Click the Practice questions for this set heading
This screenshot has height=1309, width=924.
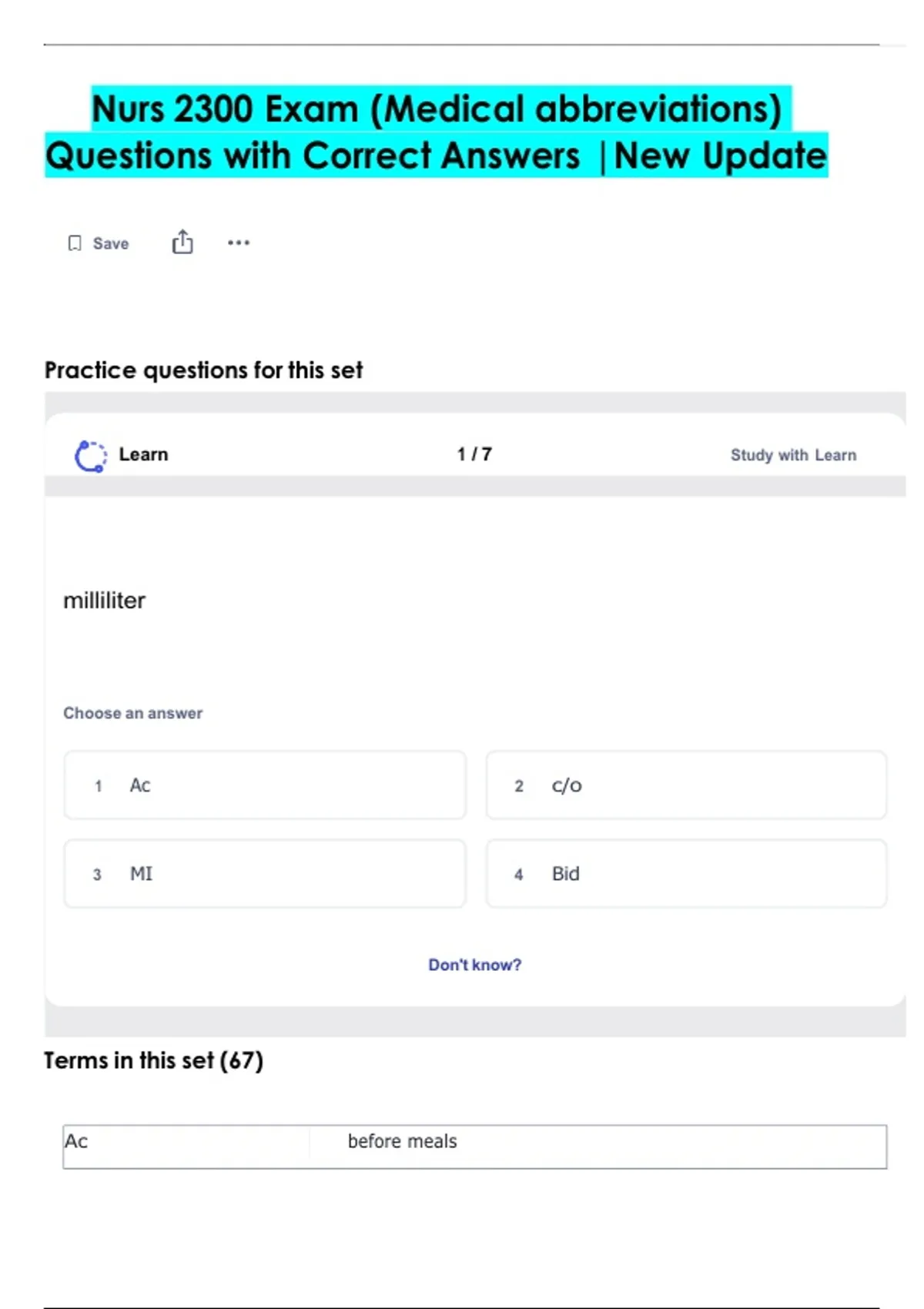(x=203, y=370)
